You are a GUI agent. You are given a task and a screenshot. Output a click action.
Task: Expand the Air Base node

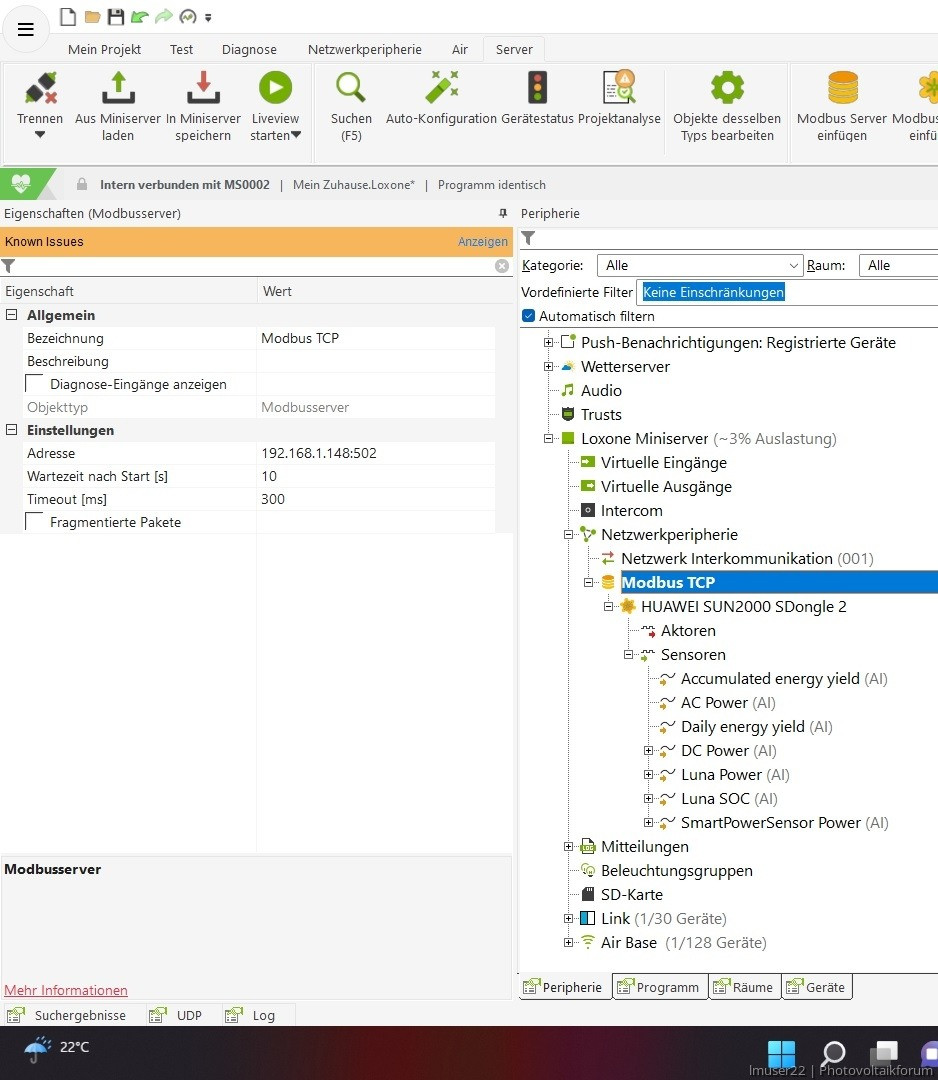coord(568,942)
